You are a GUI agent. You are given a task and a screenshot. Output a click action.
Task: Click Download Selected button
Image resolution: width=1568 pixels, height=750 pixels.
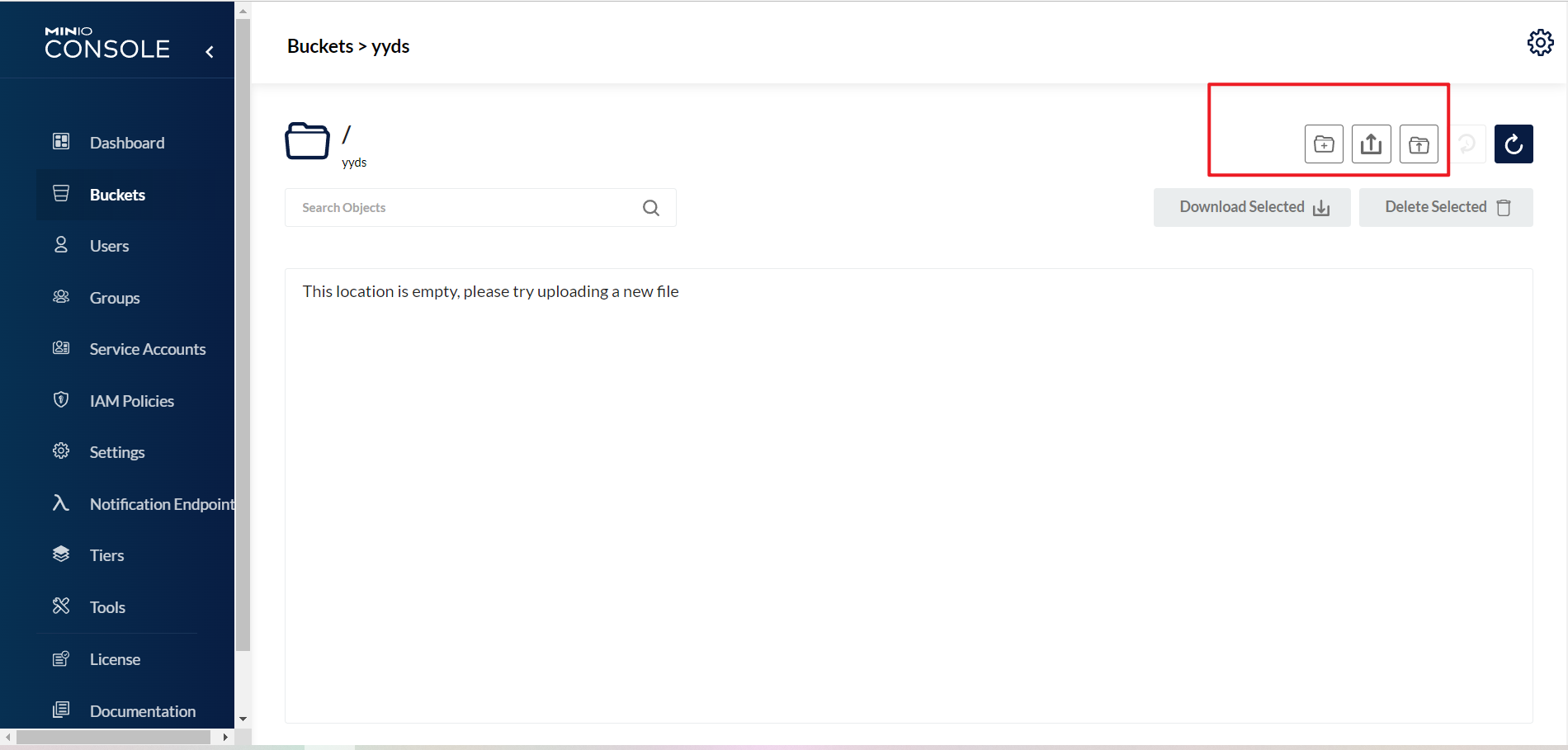1252,207
